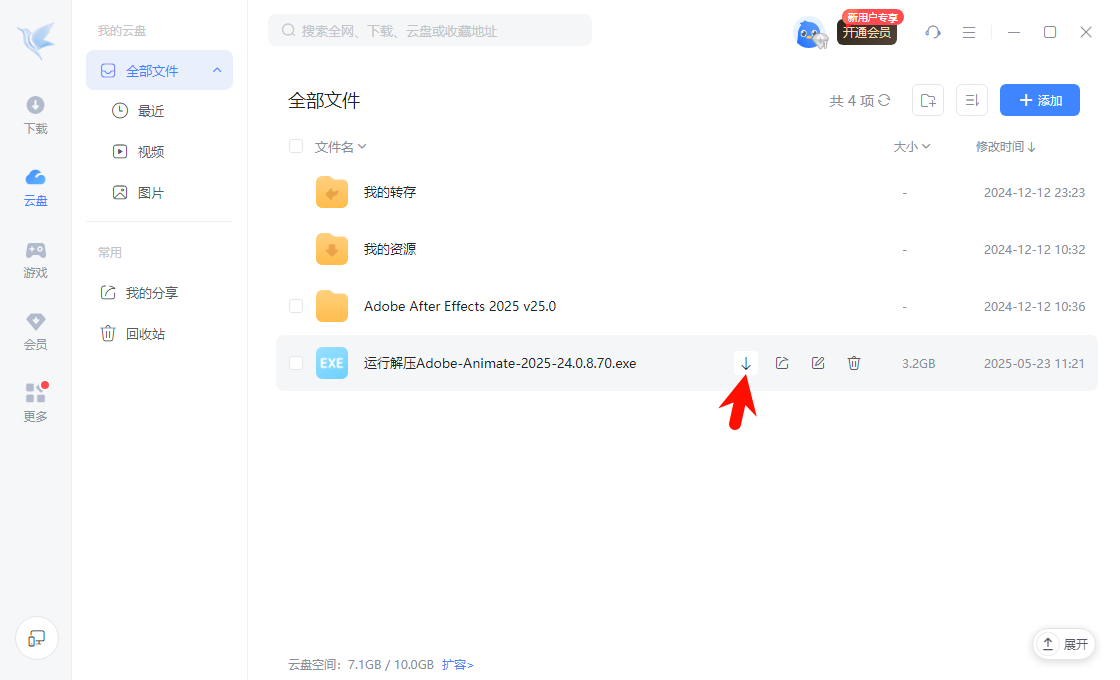Click the 全部文件 page heading
Image resolution: width=1120 pixels, height=680 pixels.
coord(324,100)
